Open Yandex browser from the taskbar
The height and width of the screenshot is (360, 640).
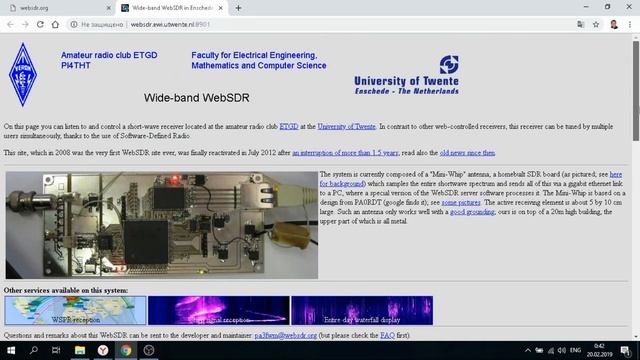tap(103, 350)
